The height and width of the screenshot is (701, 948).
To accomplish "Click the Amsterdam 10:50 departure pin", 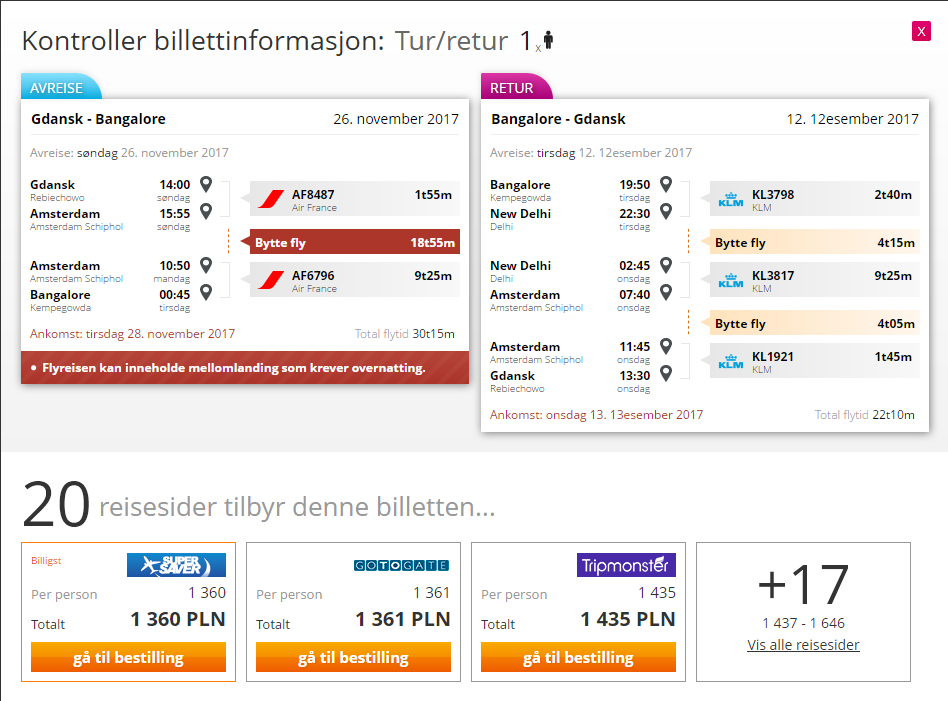I will tap(206, 265).
